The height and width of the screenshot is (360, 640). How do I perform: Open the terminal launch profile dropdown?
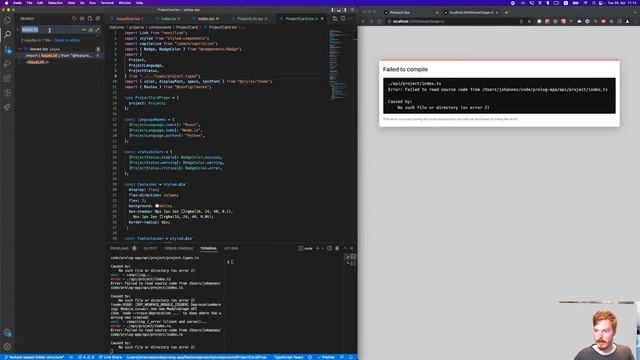(x=322, y=248)
